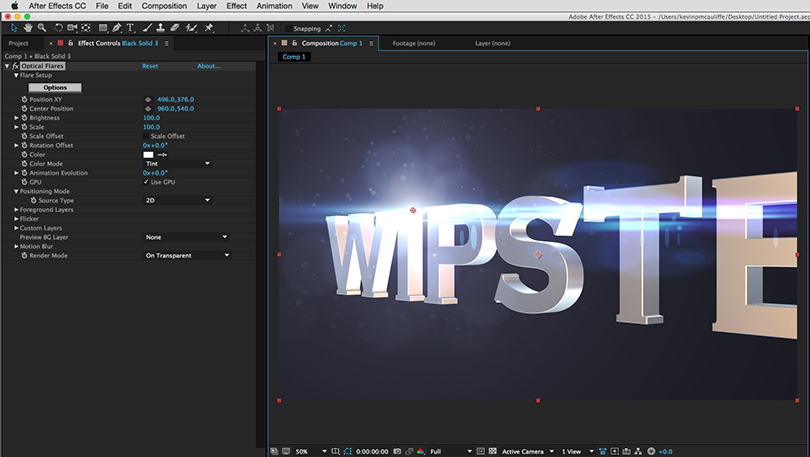Open the Color Mode Tint dropdown

point(177,164)
